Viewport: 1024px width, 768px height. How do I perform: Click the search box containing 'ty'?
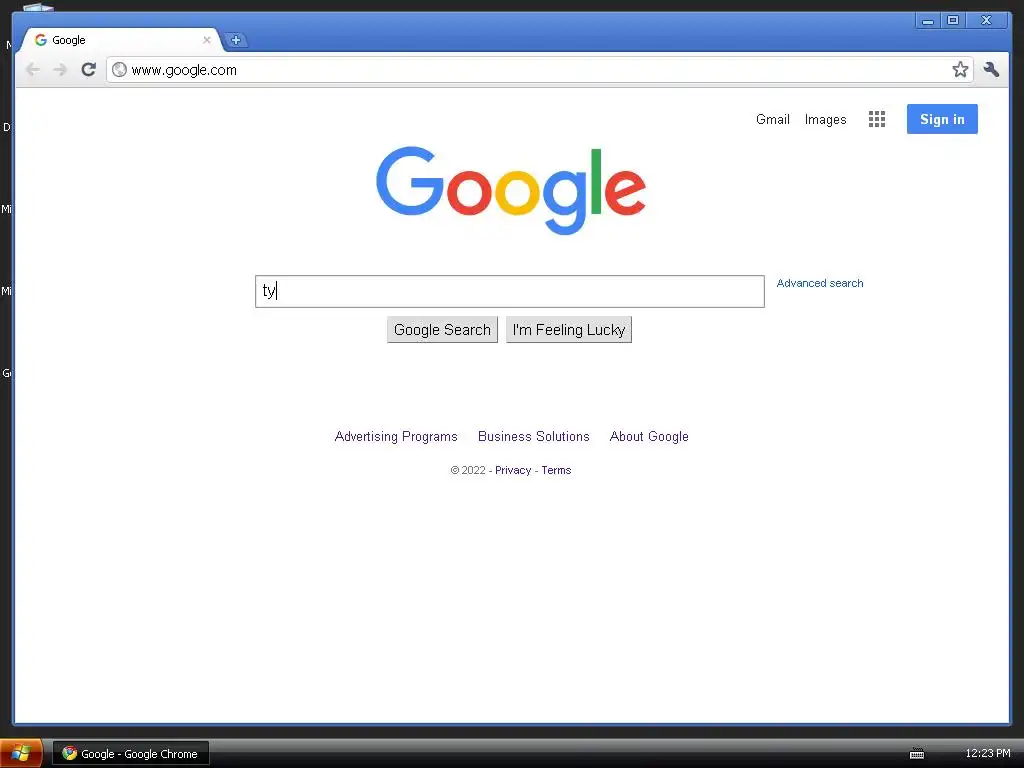509,291
